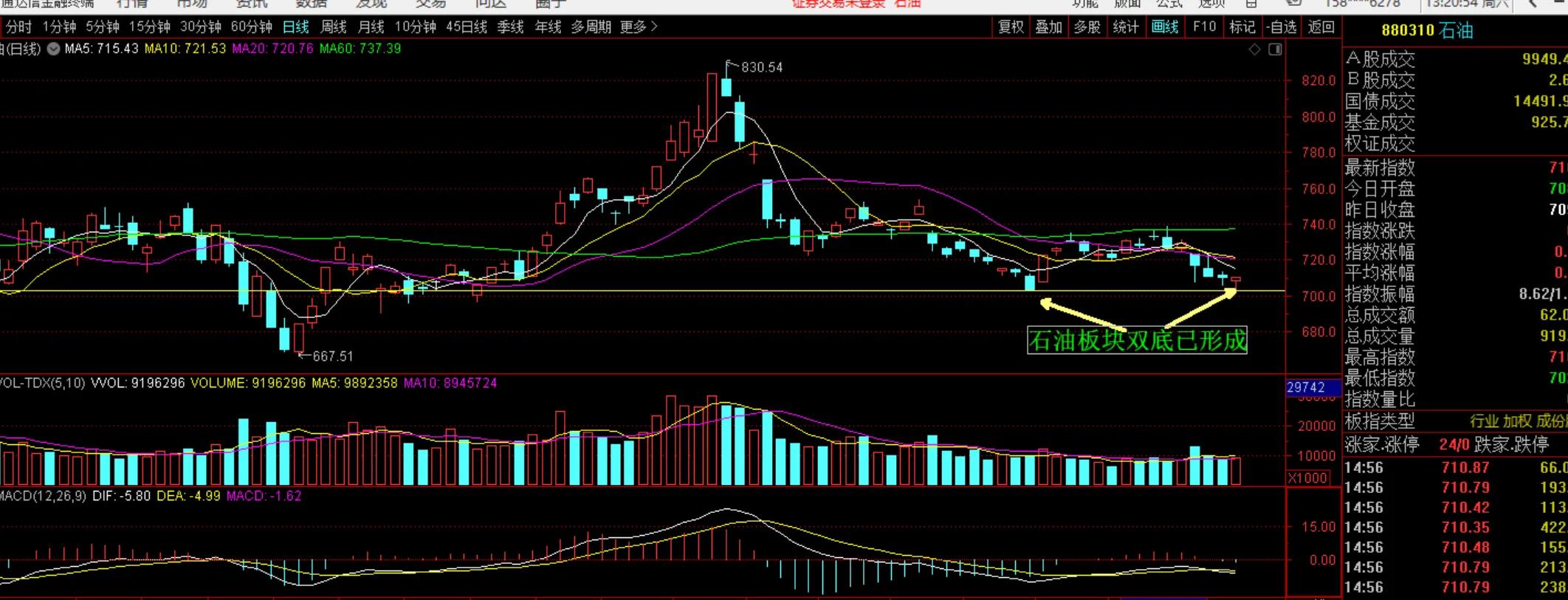1568x600 pixels.
Task: Click the 涨家.涨停 row label
Action: (1382, 445)
